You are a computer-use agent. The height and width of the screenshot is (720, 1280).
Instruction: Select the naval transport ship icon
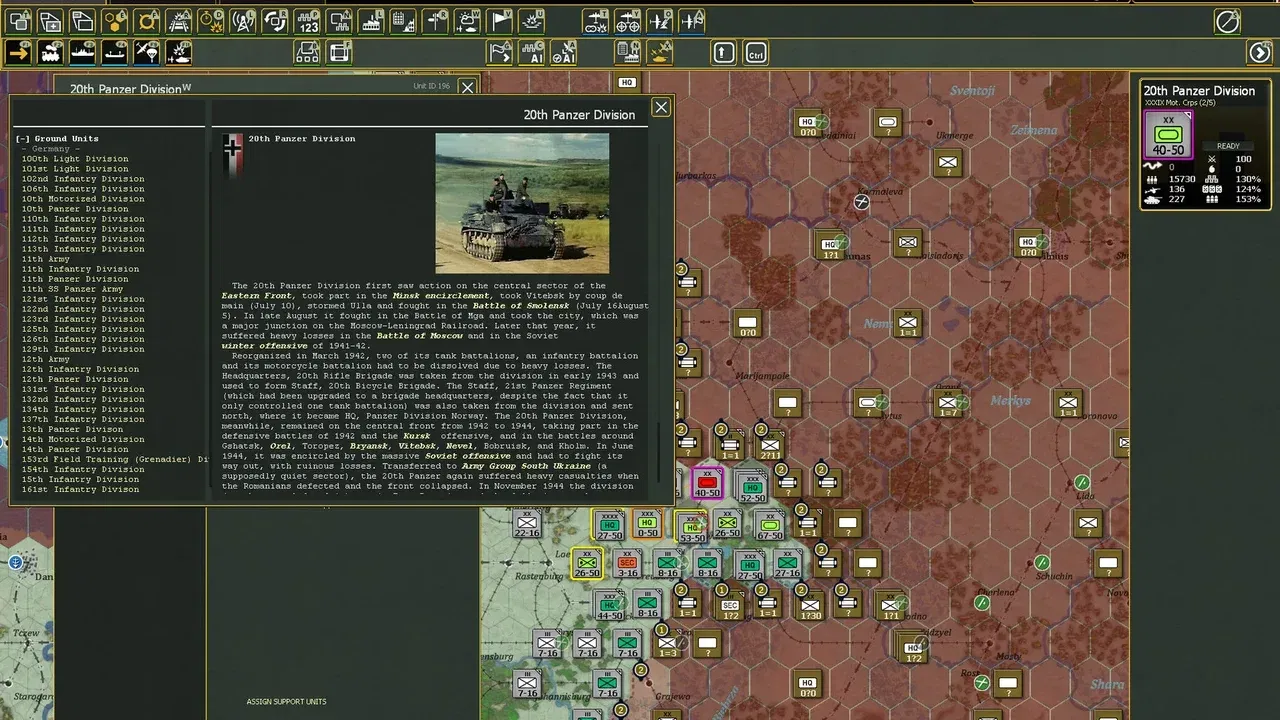84,52
